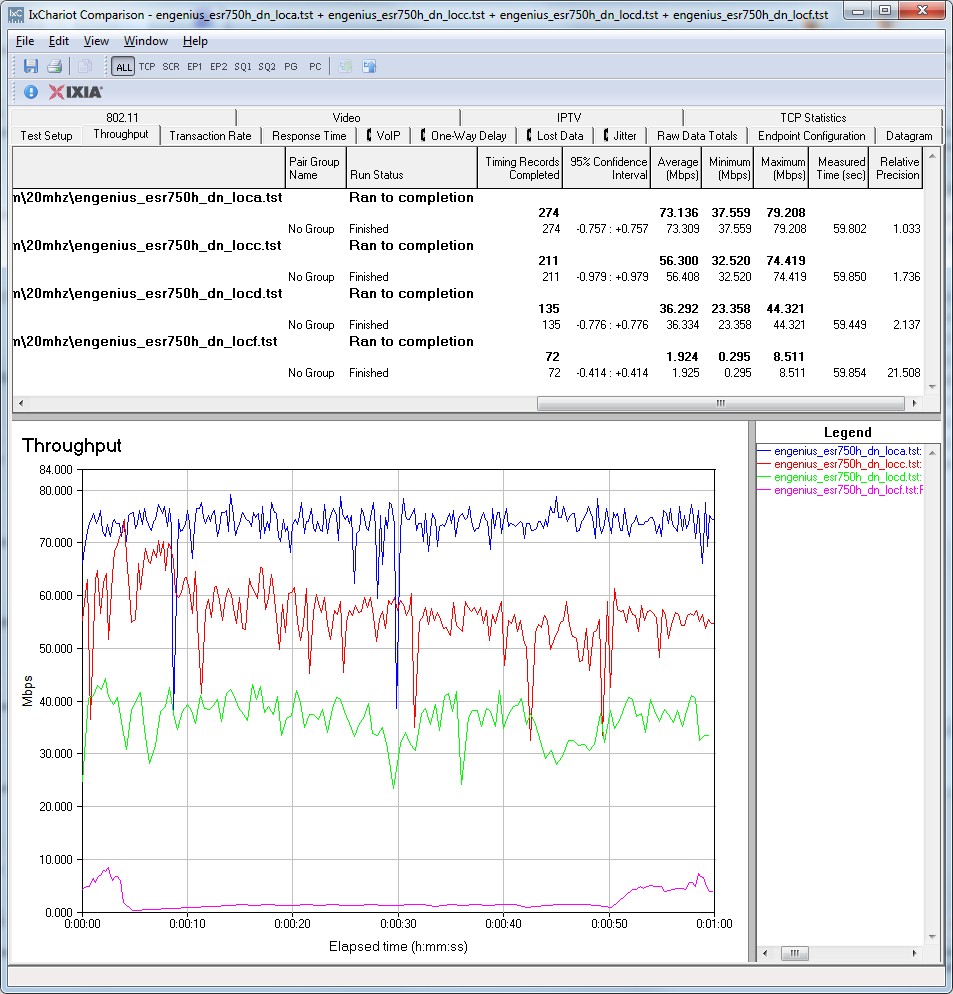Click the table horizontal scrollbar left arrow
The image size is (953, 994).
pos(20,403)
